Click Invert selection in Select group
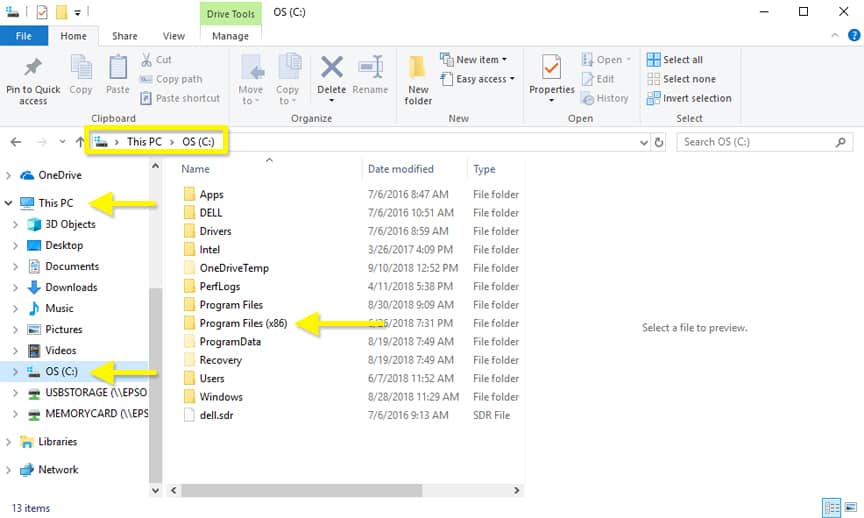 [x=689, y=98]
